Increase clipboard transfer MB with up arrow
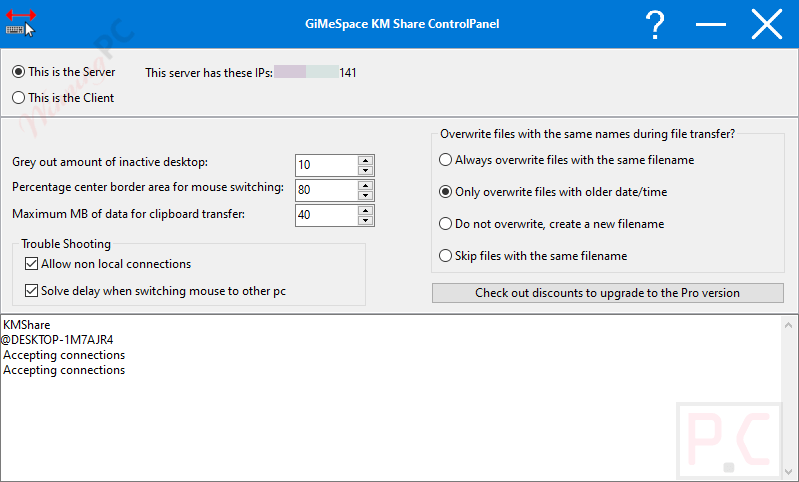The width and height of the screenshot is (799, 482). tap(365, 210)
